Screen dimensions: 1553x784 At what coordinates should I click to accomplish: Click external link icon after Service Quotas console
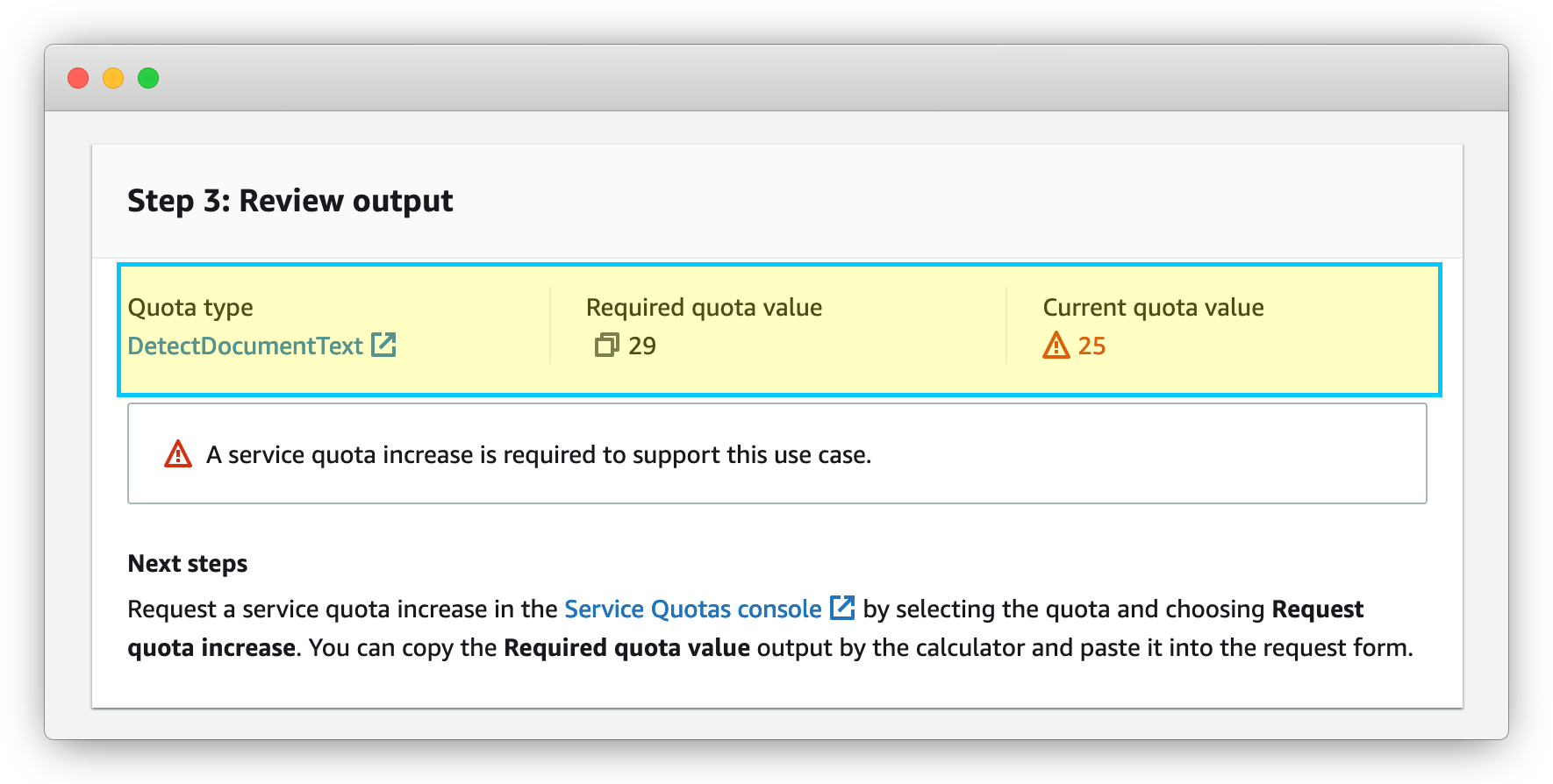(842, 607)
